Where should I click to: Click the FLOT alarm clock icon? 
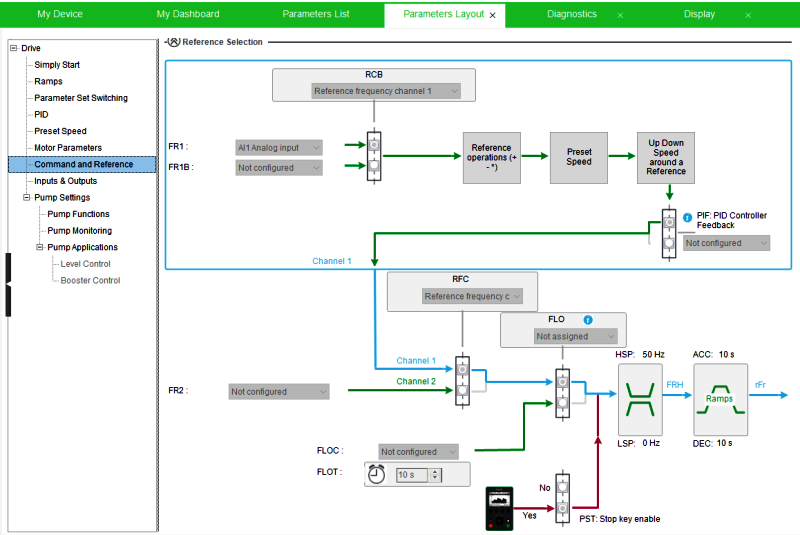click(376, 475)
